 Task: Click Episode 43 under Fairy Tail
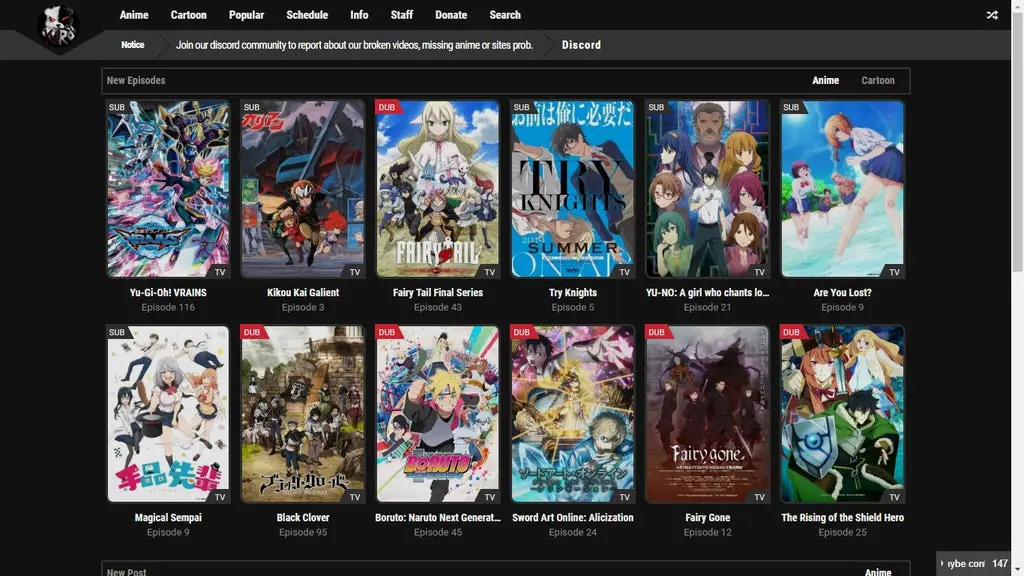438,307
